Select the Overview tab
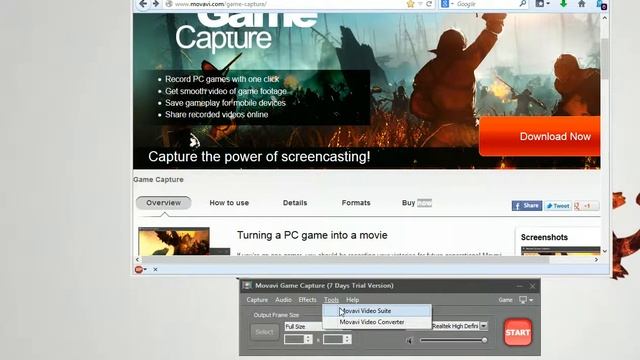Image resolution: width=640 pixels, height=360 pixels. [x=163, y=203]
